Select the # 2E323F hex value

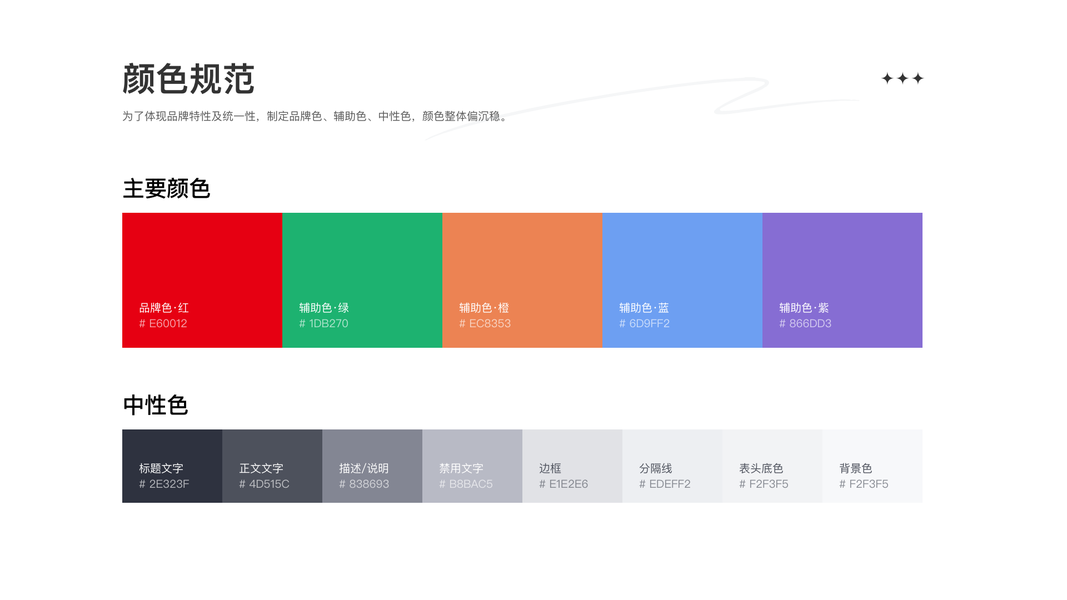(164, 484)
